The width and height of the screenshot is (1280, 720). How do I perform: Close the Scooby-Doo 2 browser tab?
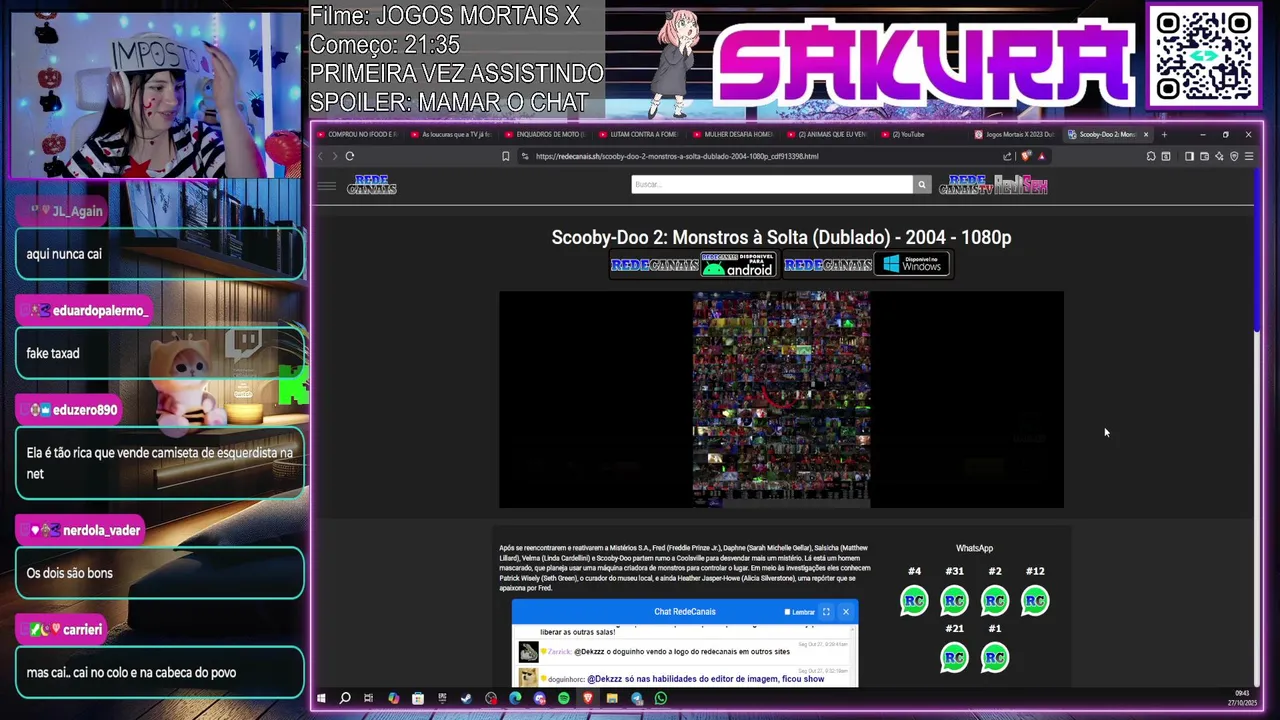click(1146, 134)
